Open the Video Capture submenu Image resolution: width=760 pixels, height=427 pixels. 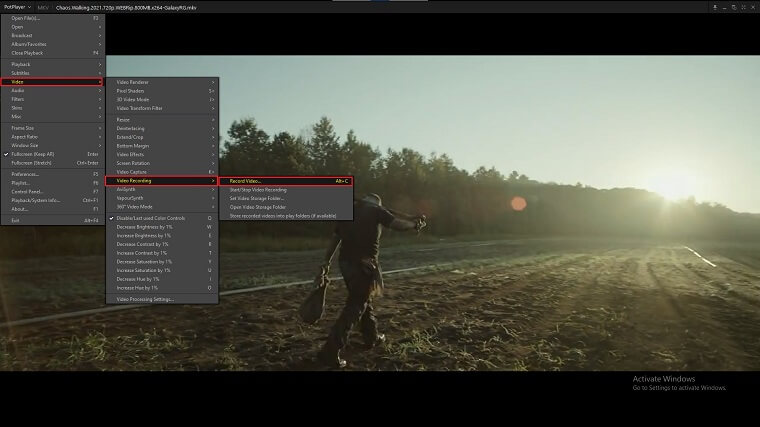click(x=162, y=172)
